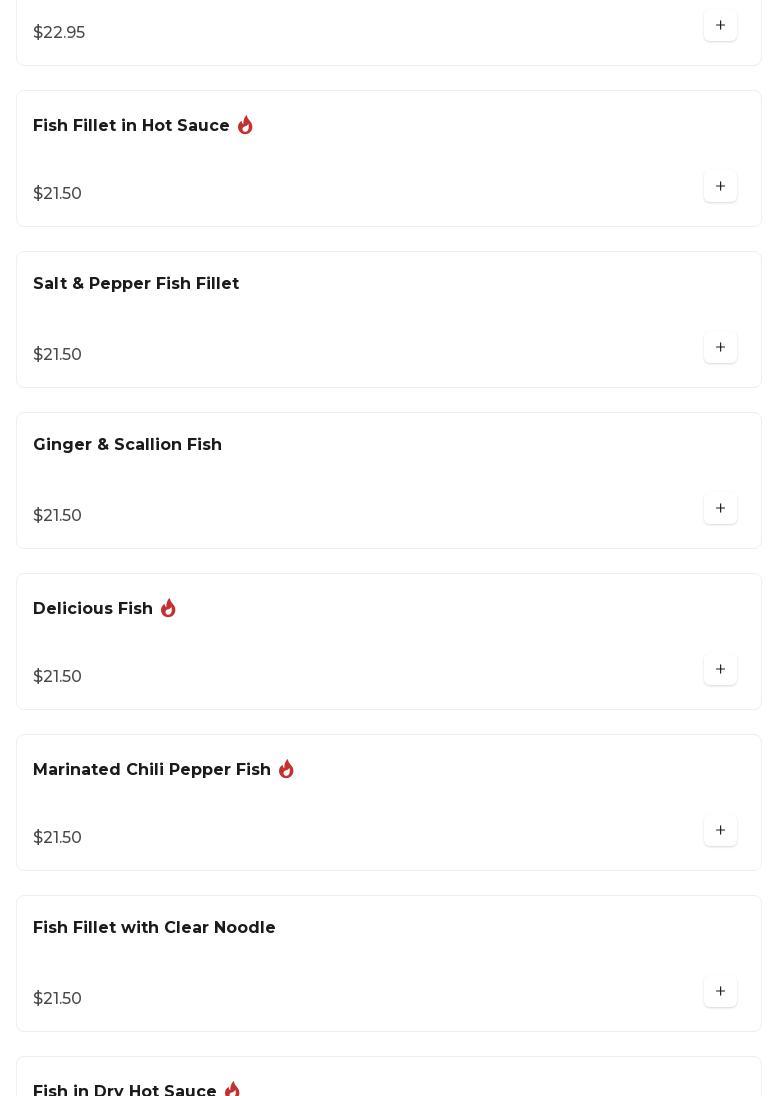The height and width of the screenshot is (1096, 778).
Task: Click the $22.95 price label
Action: [59, 33]
